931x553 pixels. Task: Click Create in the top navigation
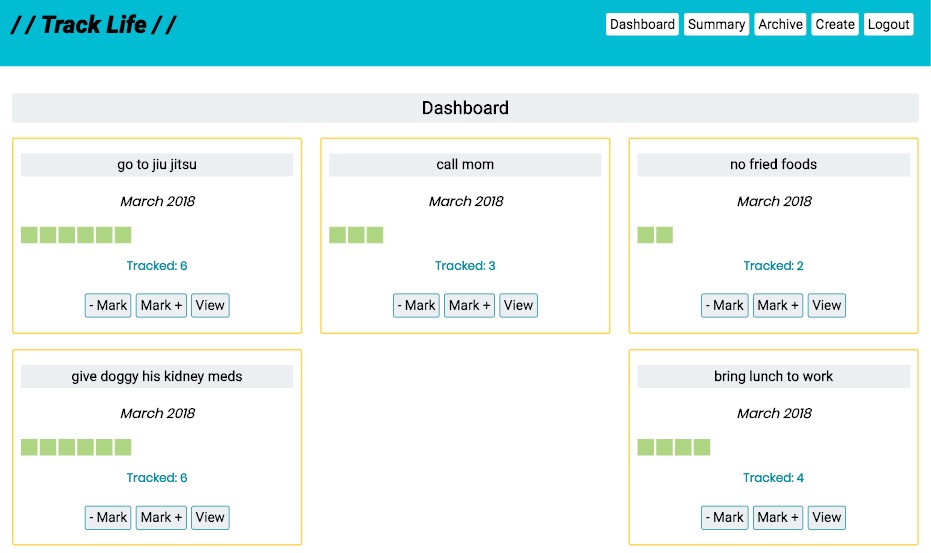tap(834, 25)
